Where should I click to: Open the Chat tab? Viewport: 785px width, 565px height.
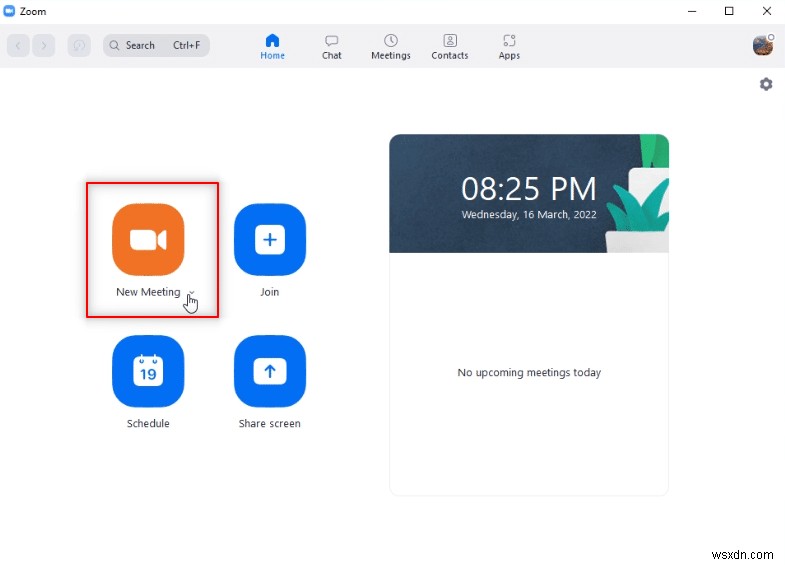pos(331,46)
